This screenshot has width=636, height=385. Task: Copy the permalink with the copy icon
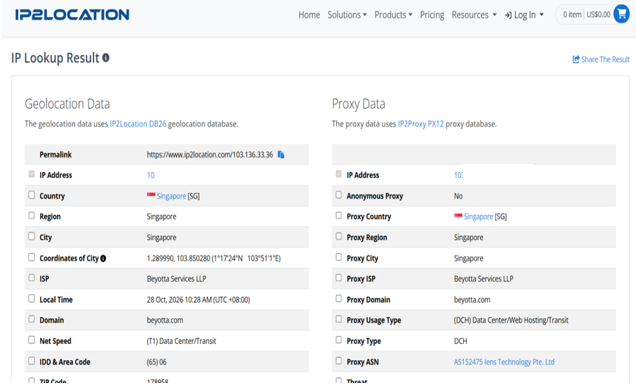[x=281, y=155]
